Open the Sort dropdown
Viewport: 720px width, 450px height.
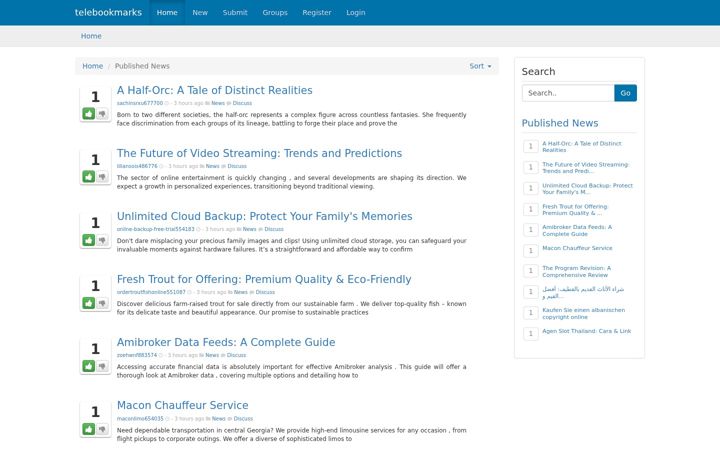point(480,66)
